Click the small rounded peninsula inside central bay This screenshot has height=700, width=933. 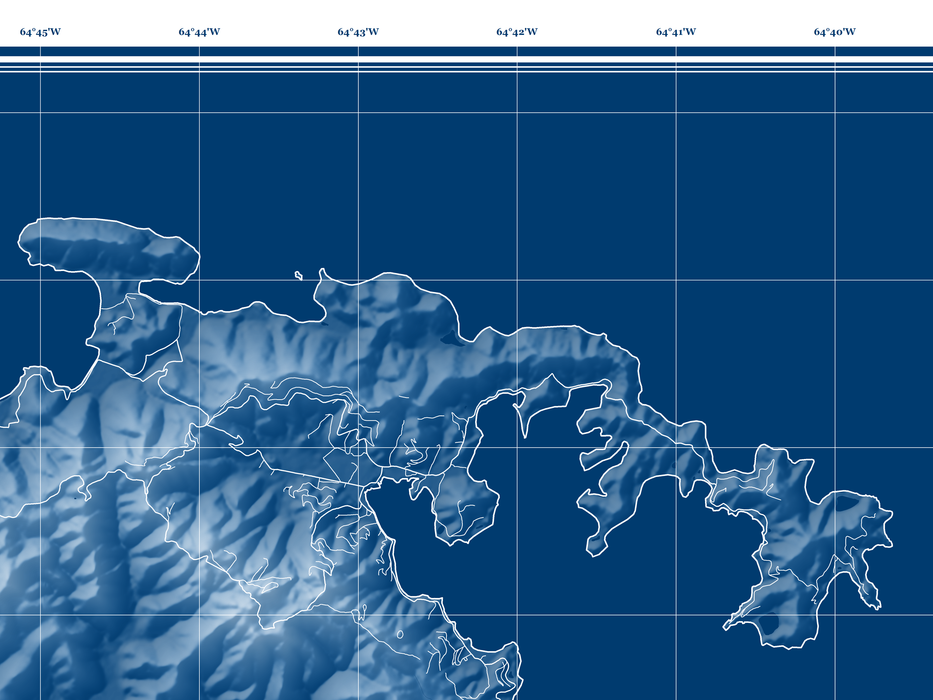[x=463, y=505]
